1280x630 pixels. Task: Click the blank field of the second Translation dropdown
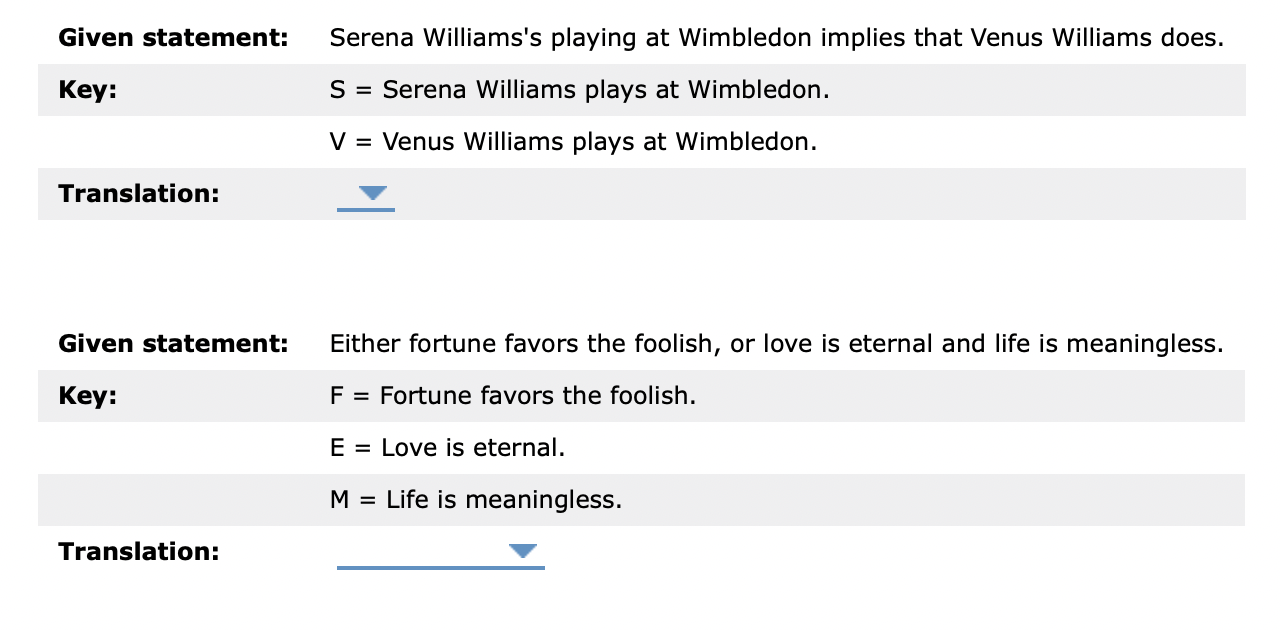[420, 551]
